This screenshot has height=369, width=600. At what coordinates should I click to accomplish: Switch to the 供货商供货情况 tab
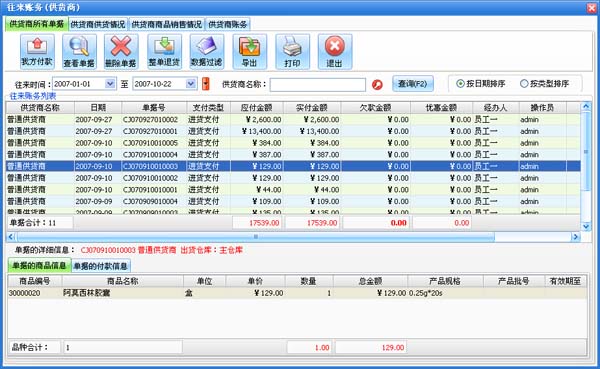coord(98,24)
